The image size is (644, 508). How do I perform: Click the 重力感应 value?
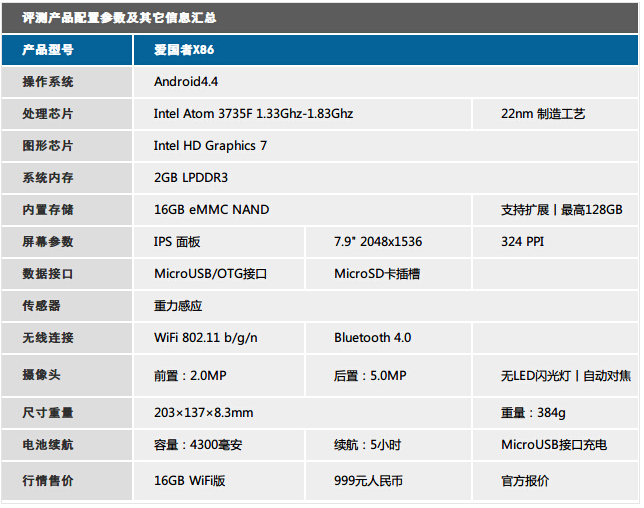[x=178, y=306]
